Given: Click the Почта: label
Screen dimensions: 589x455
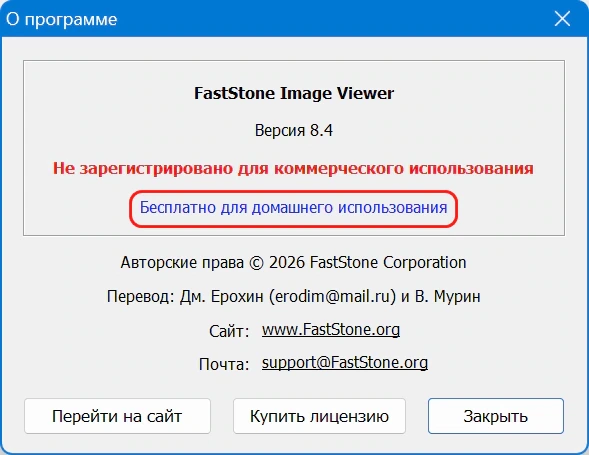Looking at the screenshot, I should point(224,364).
